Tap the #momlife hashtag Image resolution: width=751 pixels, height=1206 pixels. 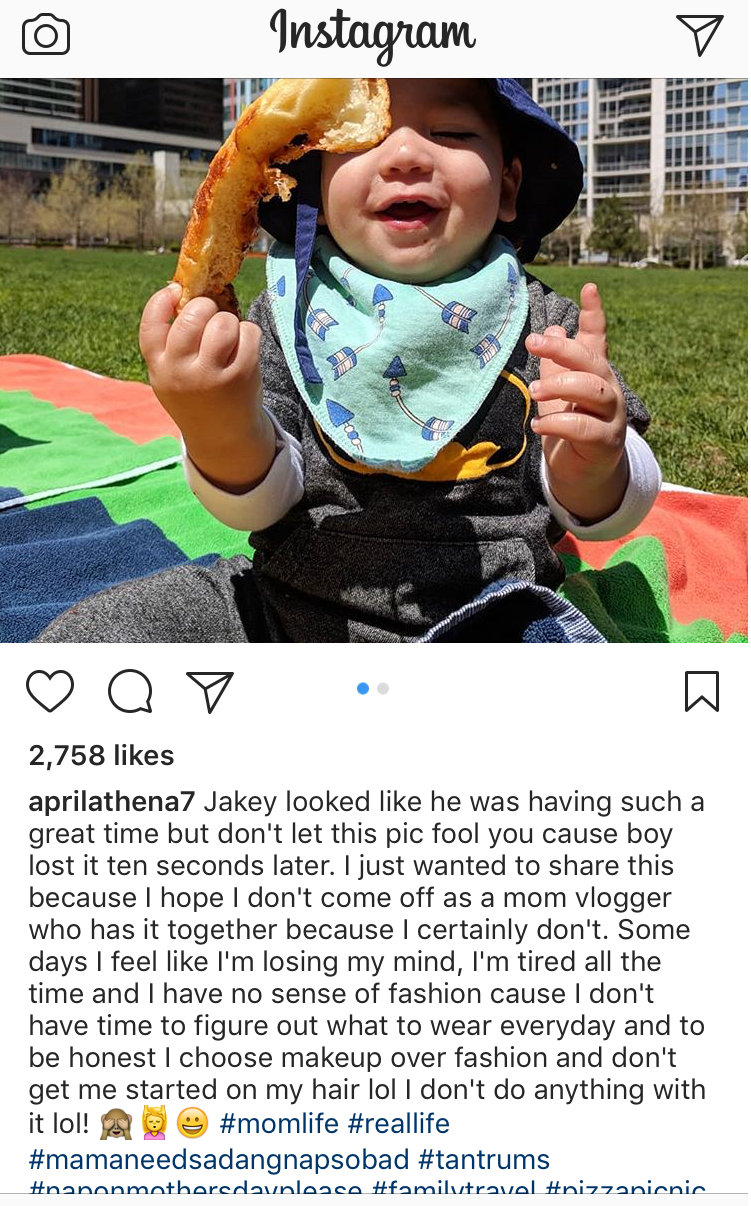pyautogui.click(x=278, y=1123)
